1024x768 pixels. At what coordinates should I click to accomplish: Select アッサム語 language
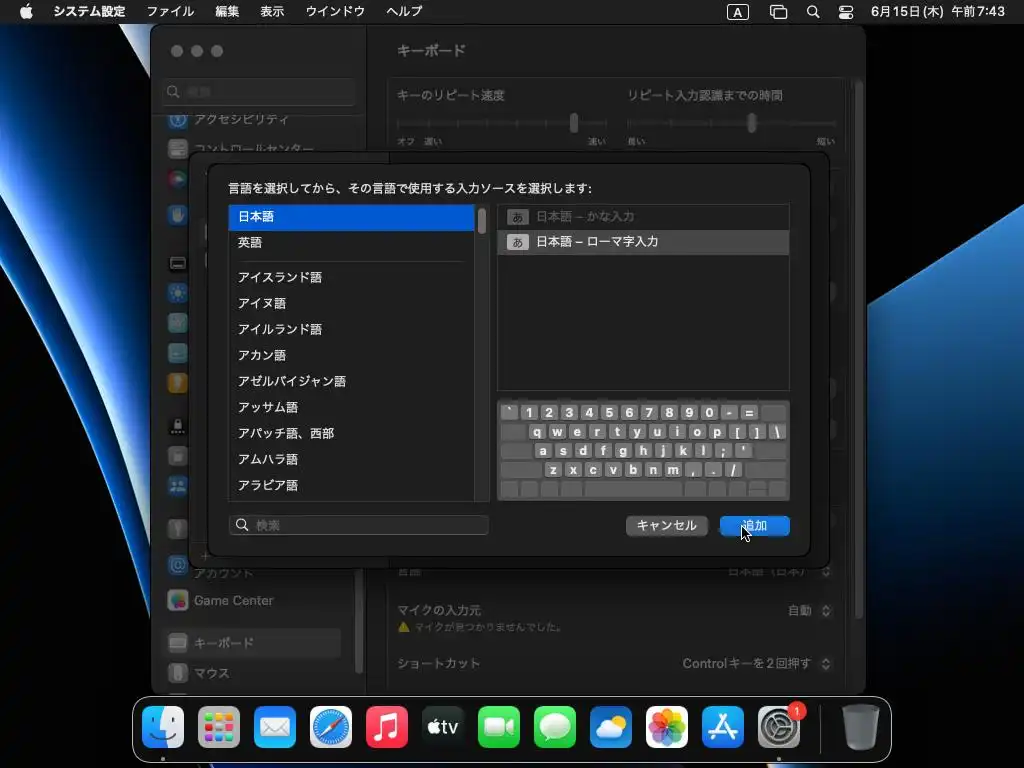pyautogui.click(x=351, y=408)
